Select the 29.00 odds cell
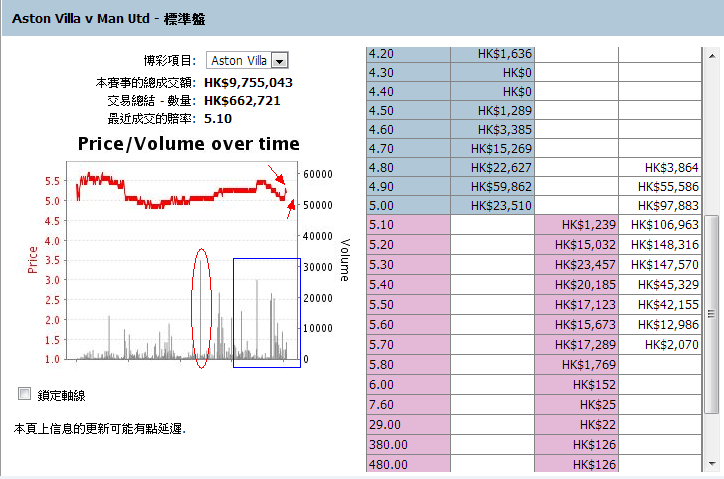The image size is (724, 479). pyautogui.click(x=408, y=424)
